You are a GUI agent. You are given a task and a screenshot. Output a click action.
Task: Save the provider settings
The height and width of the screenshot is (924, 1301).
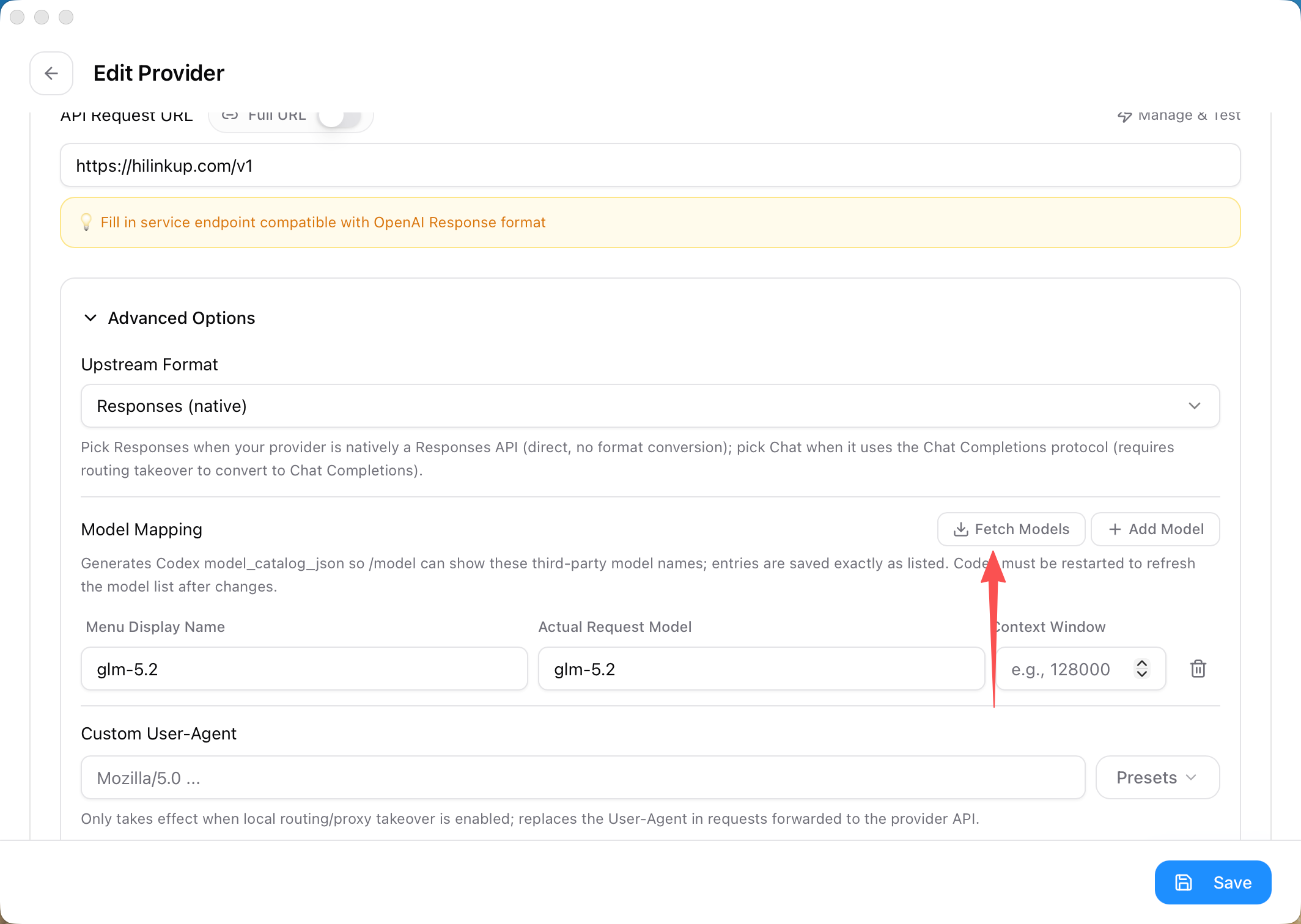coord(1213,882)
